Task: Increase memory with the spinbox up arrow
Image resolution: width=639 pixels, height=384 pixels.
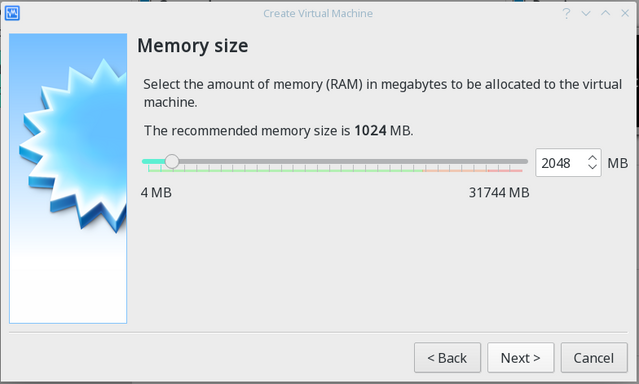Action: point(593,158)
